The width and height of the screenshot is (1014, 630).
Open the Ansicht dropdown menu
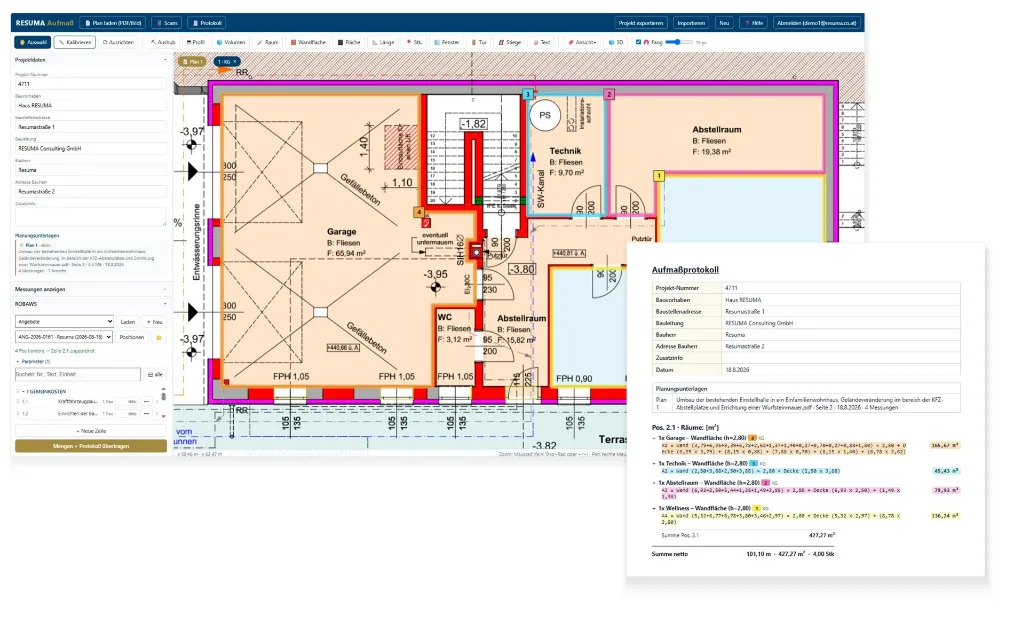[x=583, y=42]
